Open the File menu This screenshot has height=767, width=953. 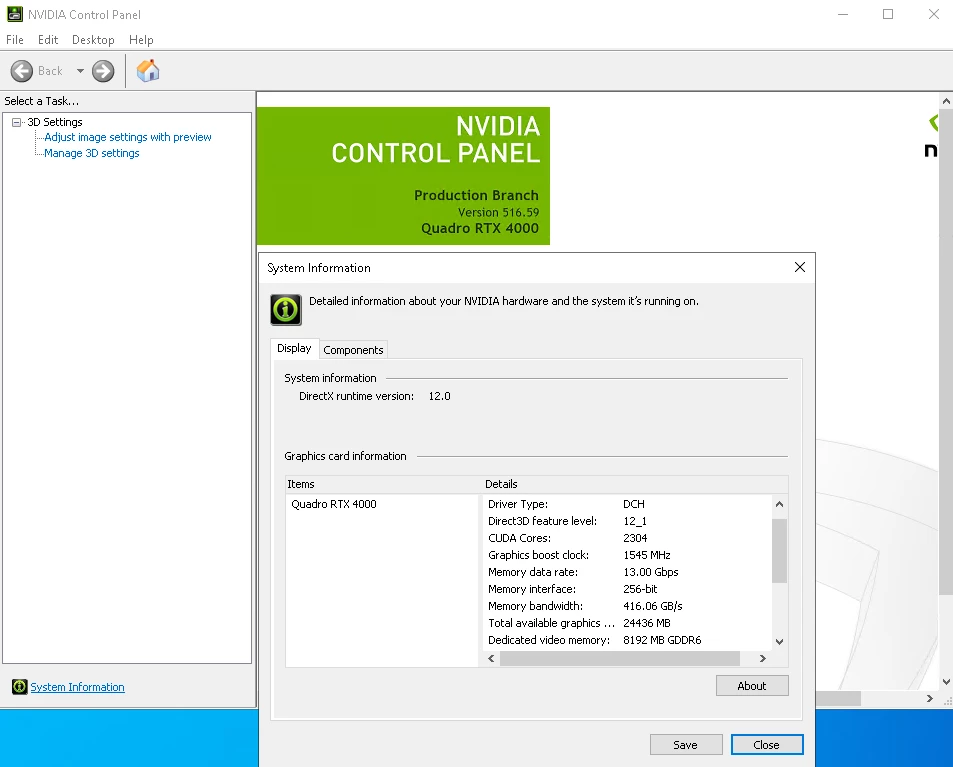click(15, 40)
